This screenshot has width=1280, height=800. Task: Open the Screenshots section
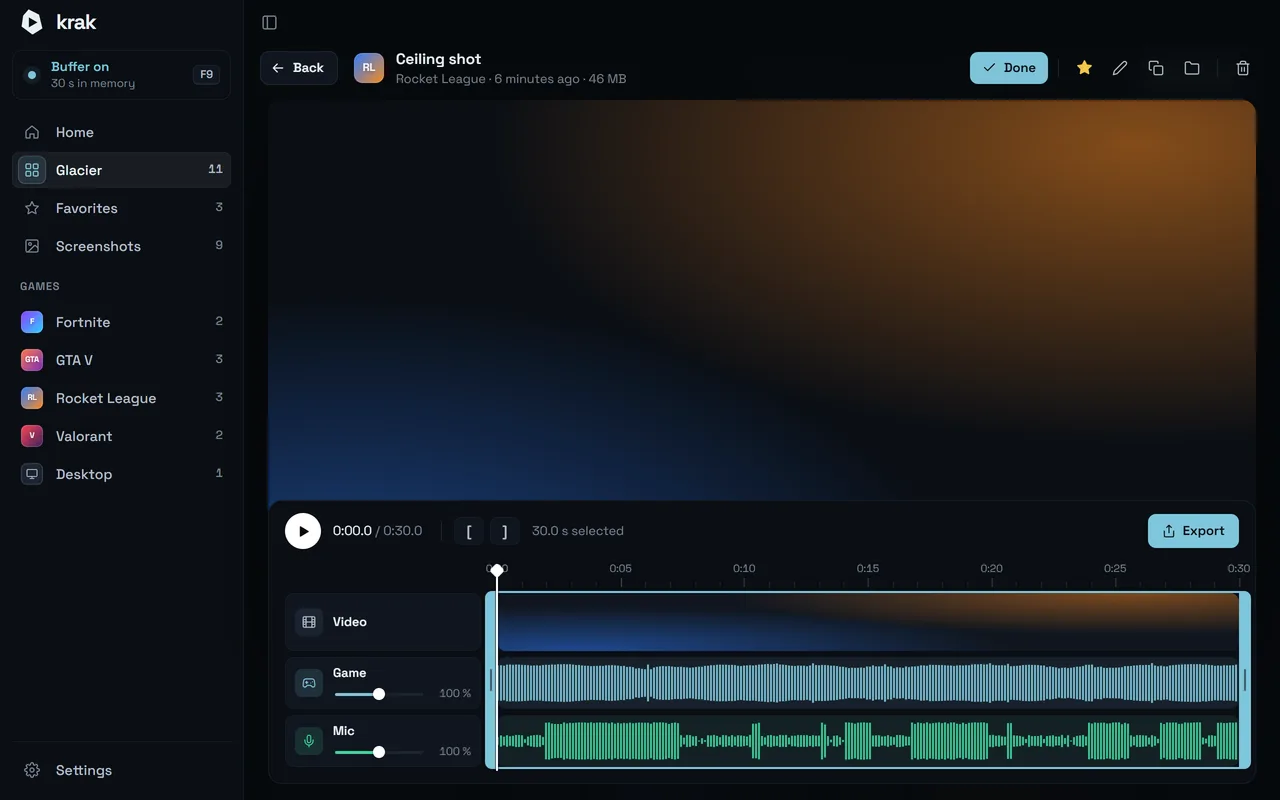(121, 246)
